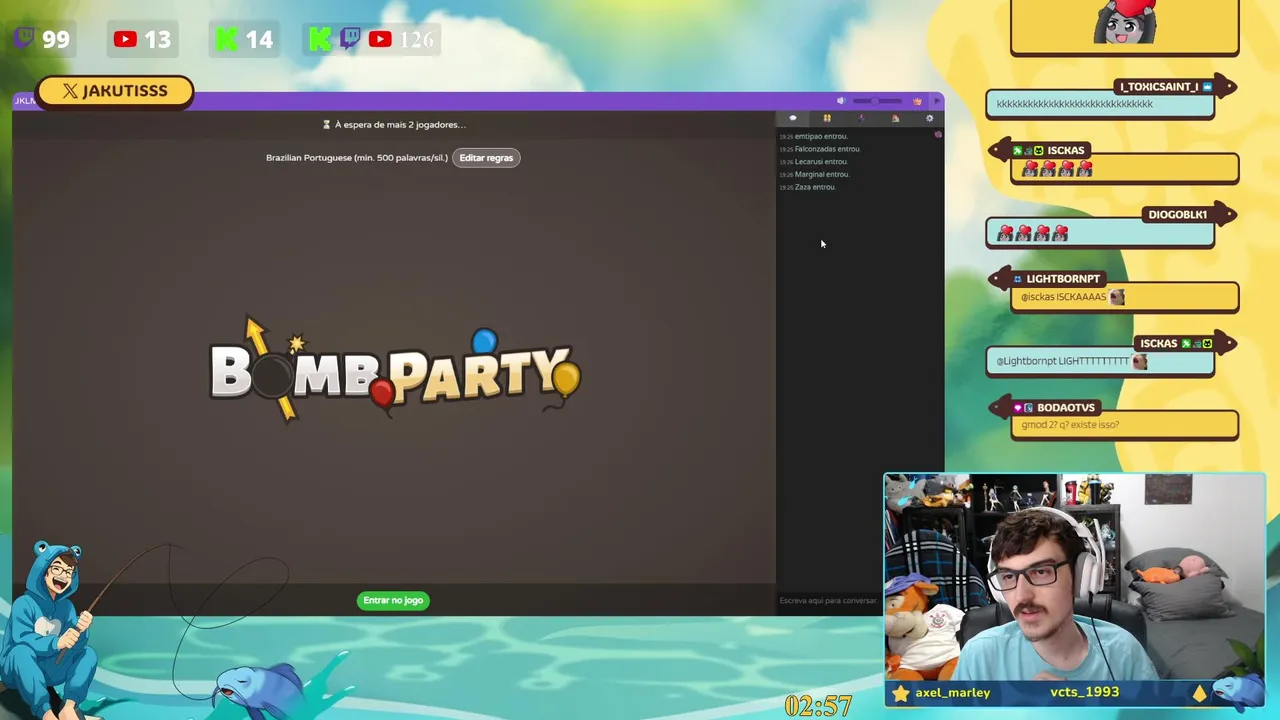Click the green Entrar no jogo button
Image resolution: width=1280 pixels, height=720 pixels.
point(393,600)
